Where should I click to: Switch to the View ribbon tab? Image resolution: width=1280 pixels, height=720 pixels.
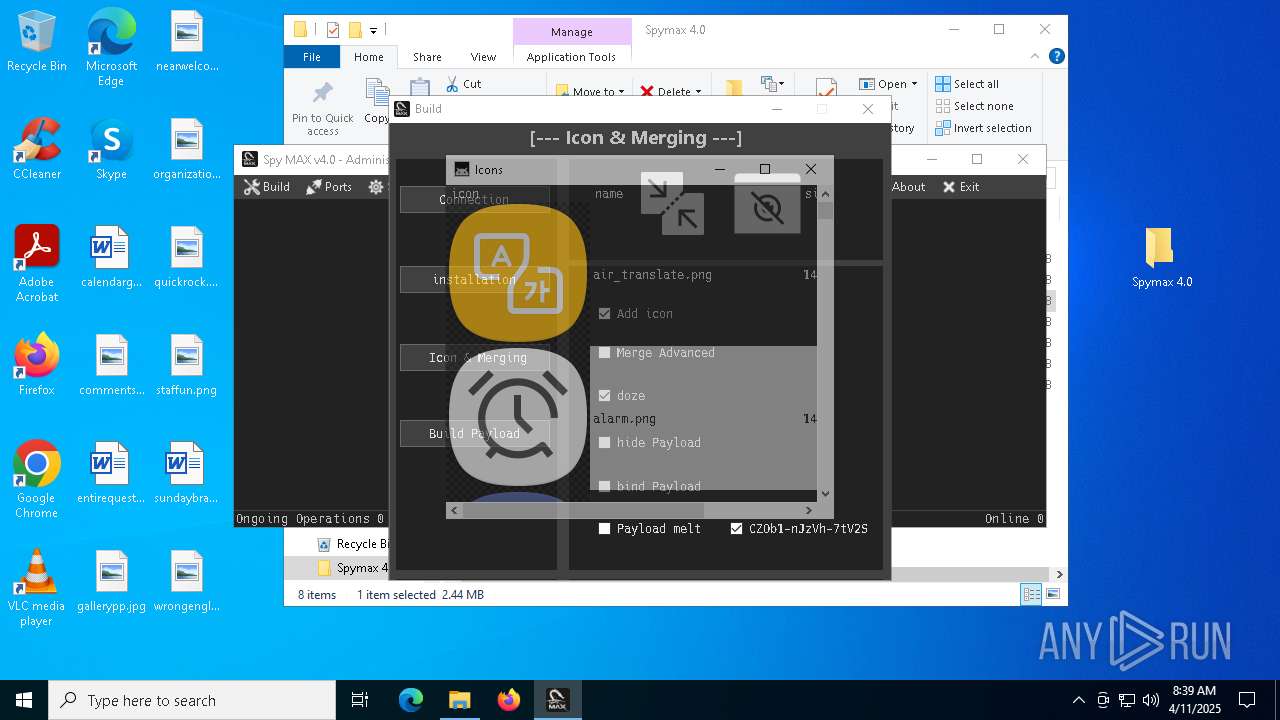tap(483, 57)
